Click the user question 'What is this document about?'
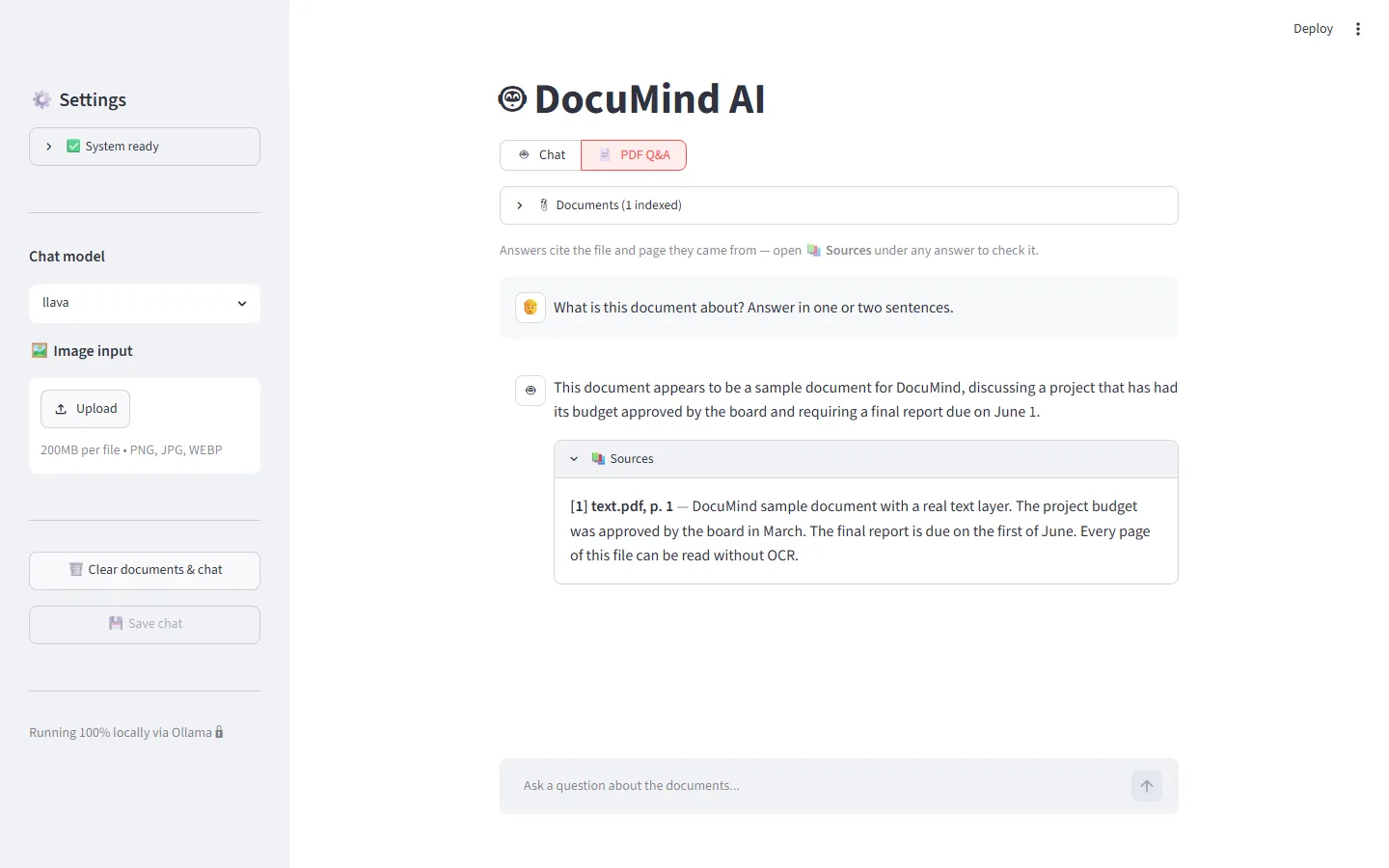 (753, 308)
